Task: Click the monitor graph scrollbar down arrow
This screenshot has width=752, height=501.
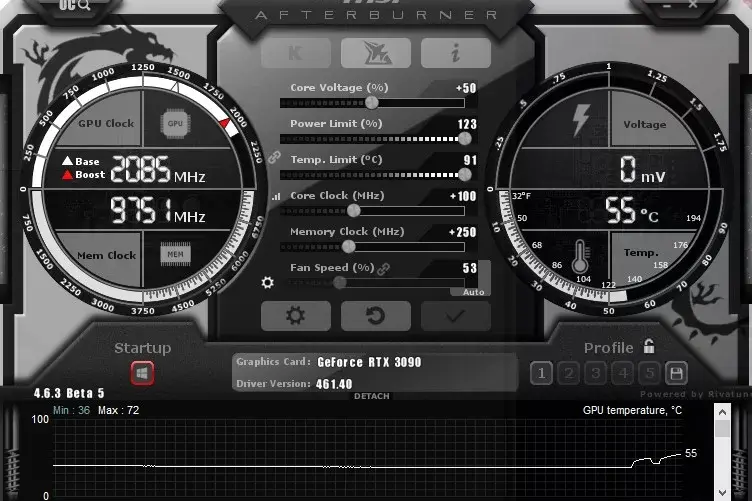Action: (x=722, y=492)
